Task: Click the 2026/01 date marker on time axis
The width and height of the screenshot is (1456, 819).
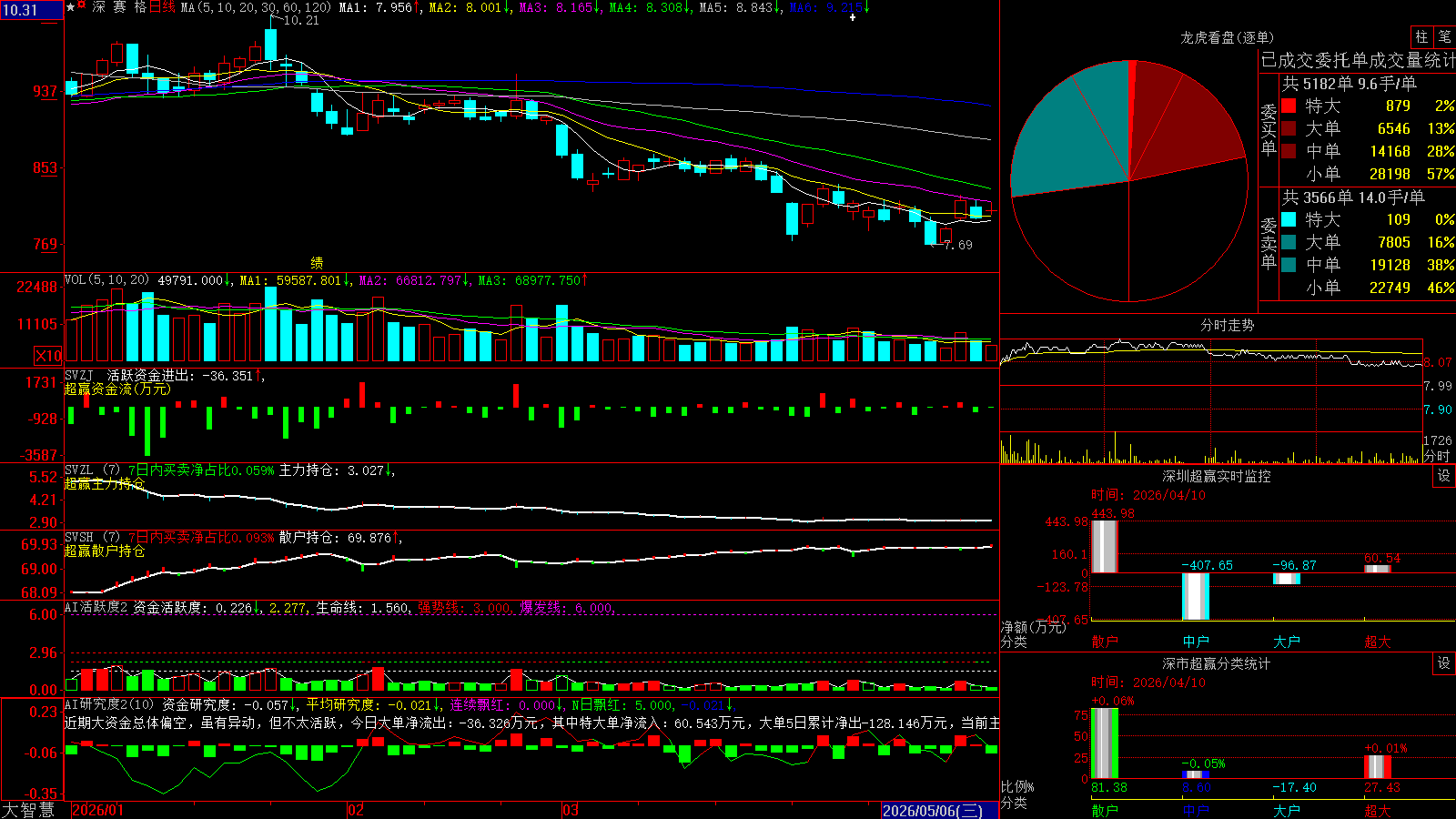Action: pyautogui.click(x=97, y=810)
